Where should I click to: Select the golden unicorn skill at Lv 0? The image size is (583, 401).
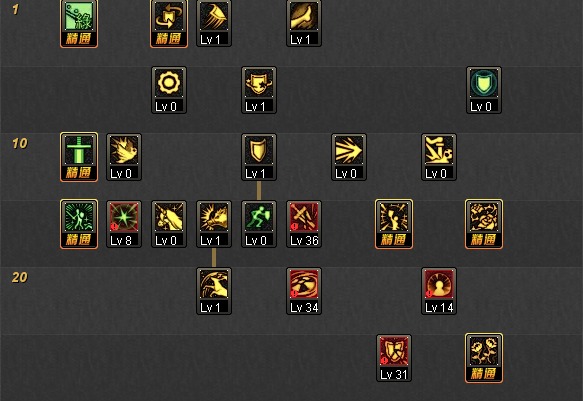pos(169,224)
